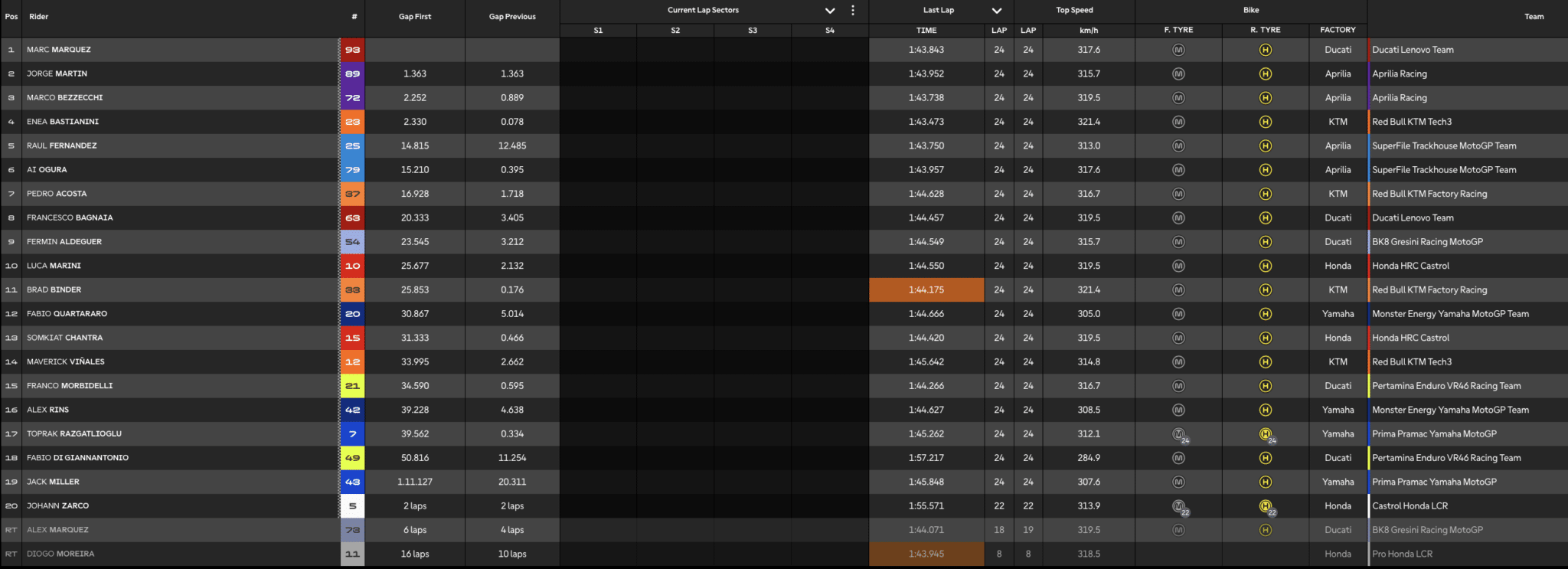The height and width of the screenshot is (569, 1568).
Task: Click the Pro Honda LCR team name
Action: pyautogui.click(x=1402, y=554)
